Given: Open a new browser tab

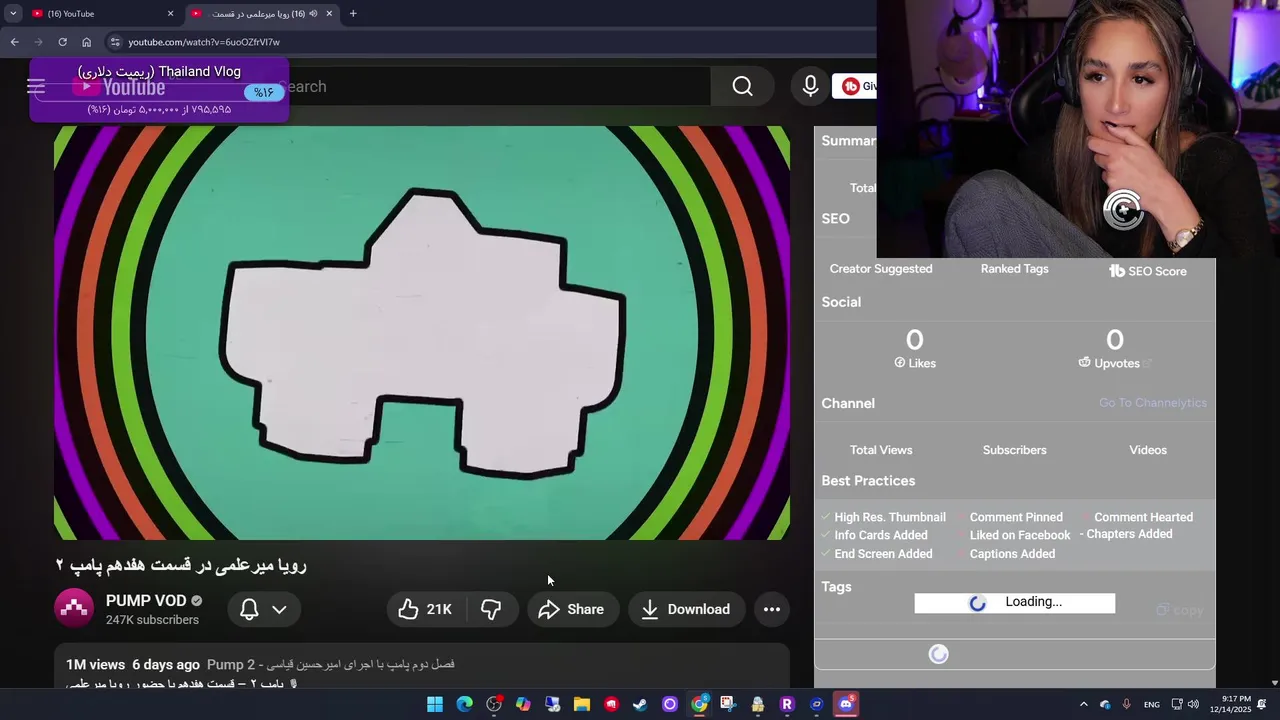Looking at the screenshot, I should tap(353, 13).
